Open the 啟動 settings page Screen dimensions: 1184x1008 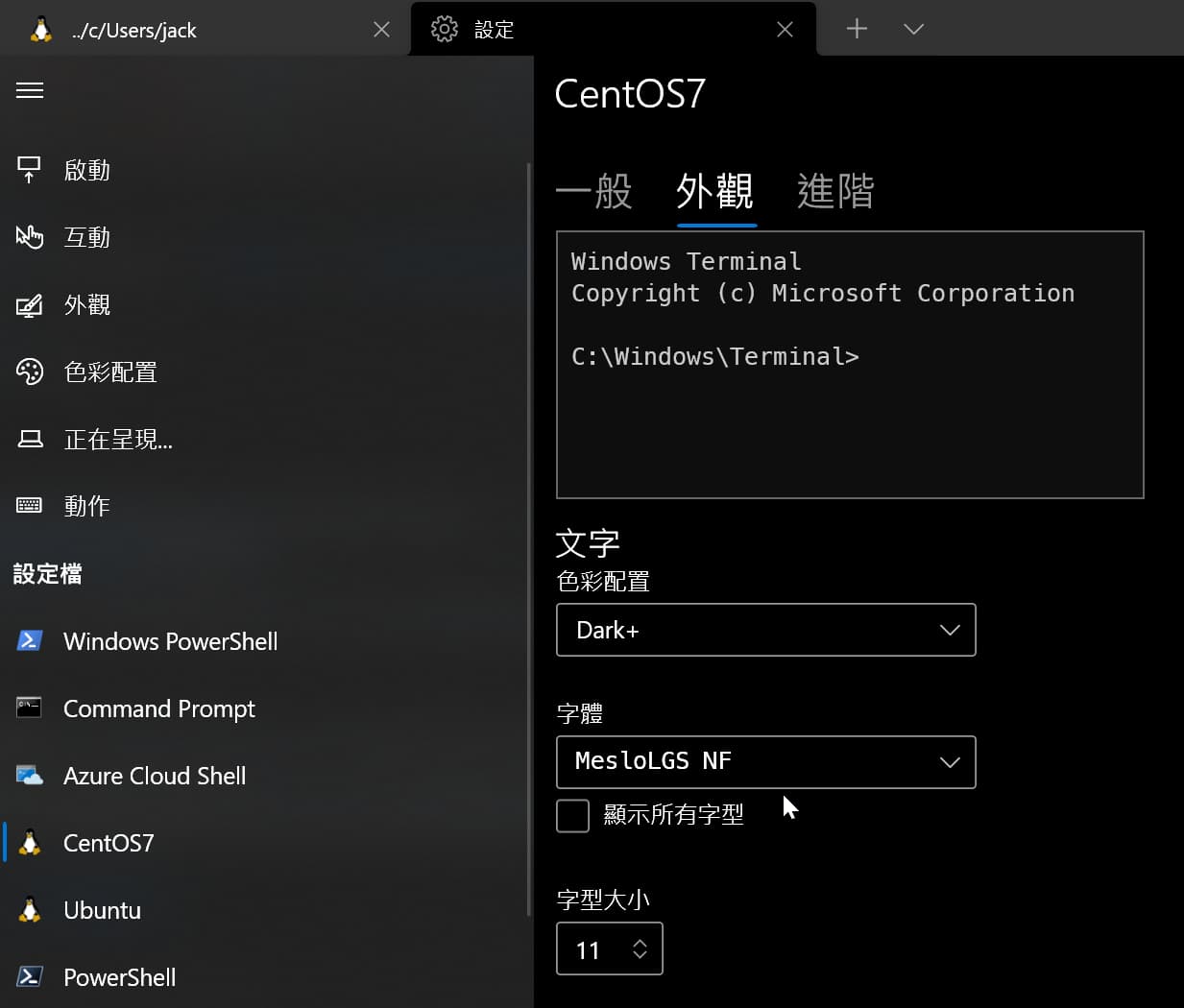point(264,170)
